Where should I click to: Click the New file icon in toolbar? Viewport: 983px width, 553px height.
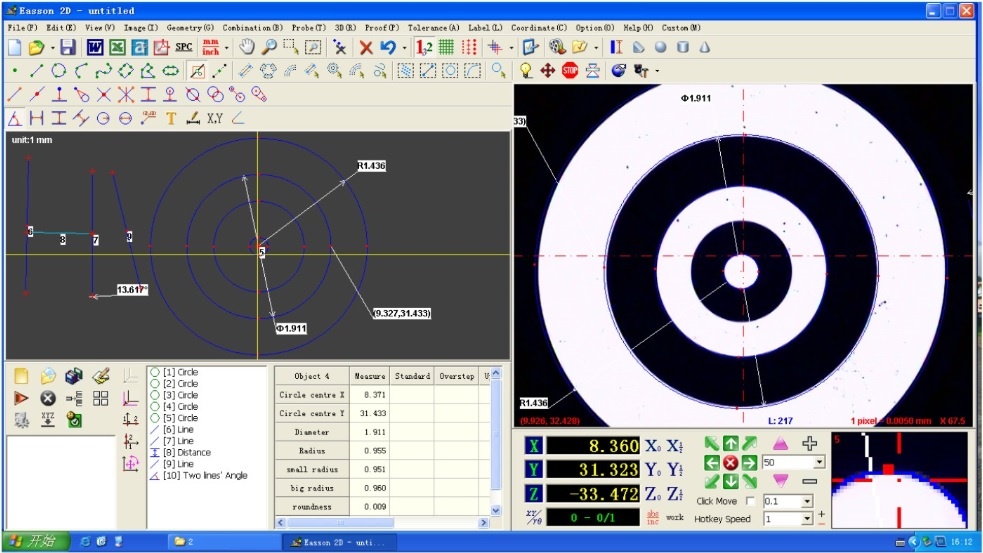point(15,47)
